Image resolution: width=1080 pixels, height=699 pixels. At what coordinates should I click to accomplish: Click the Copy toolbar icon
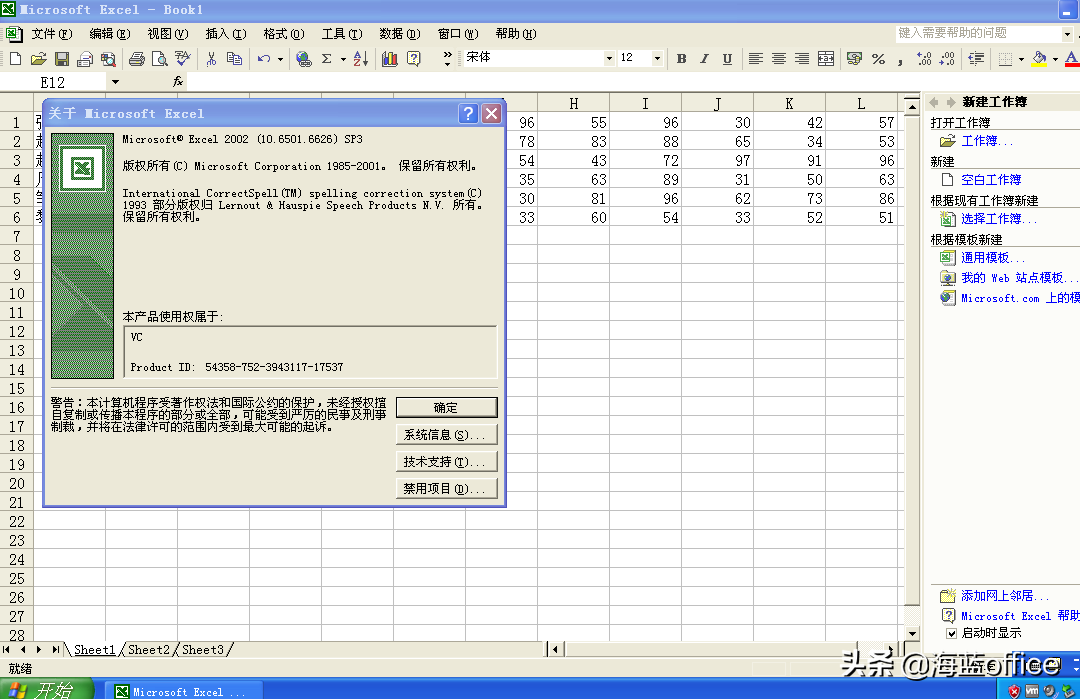234,59
